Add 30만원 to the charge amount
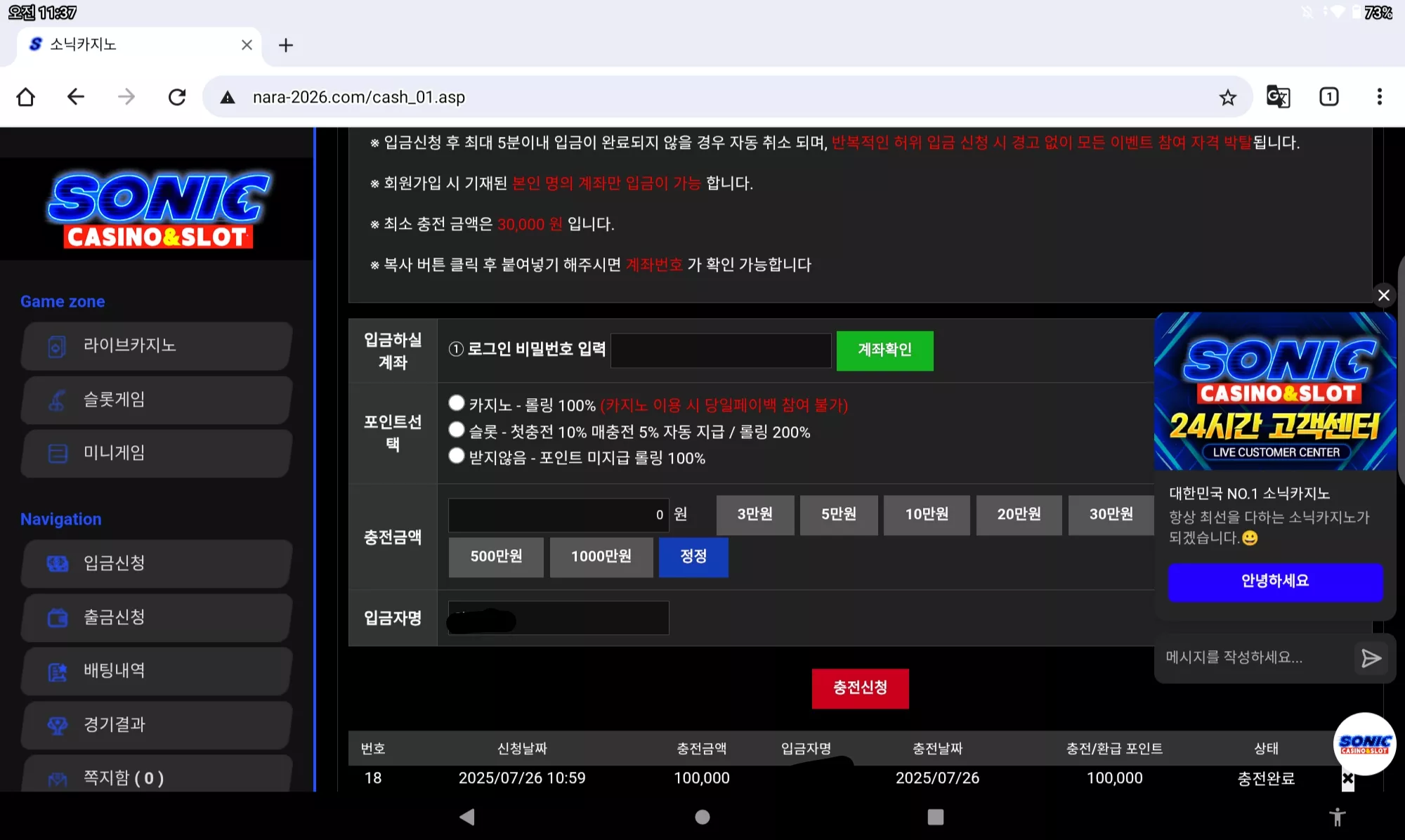Viewport: 1405px width, 840px height. click(x=1111, y=515)
